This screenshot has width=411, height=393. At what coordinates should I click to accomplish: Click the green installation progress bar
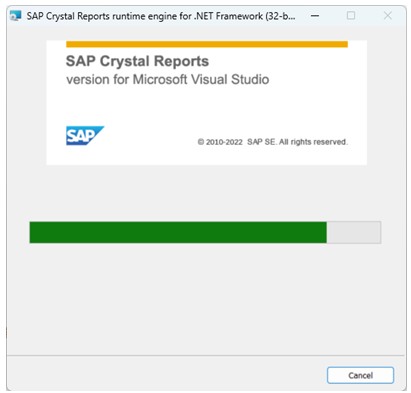tap(205, 232)
